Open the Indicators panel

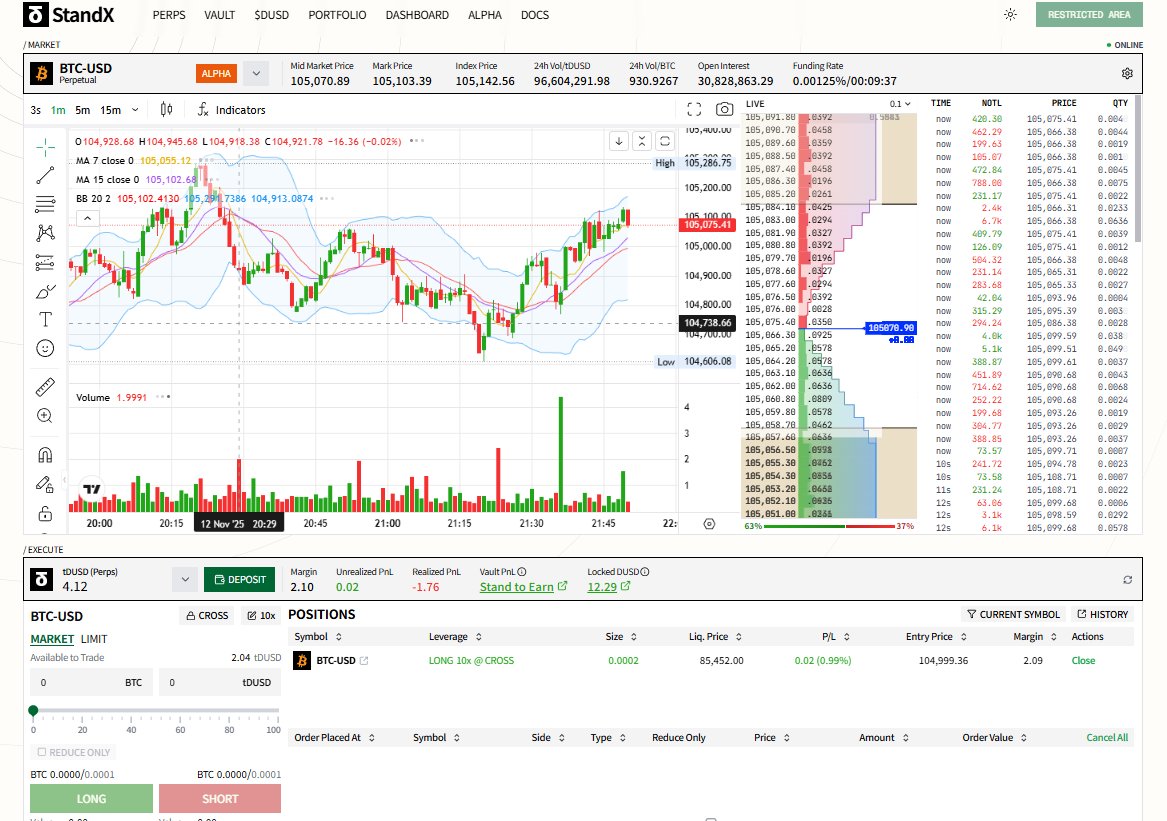231,110
